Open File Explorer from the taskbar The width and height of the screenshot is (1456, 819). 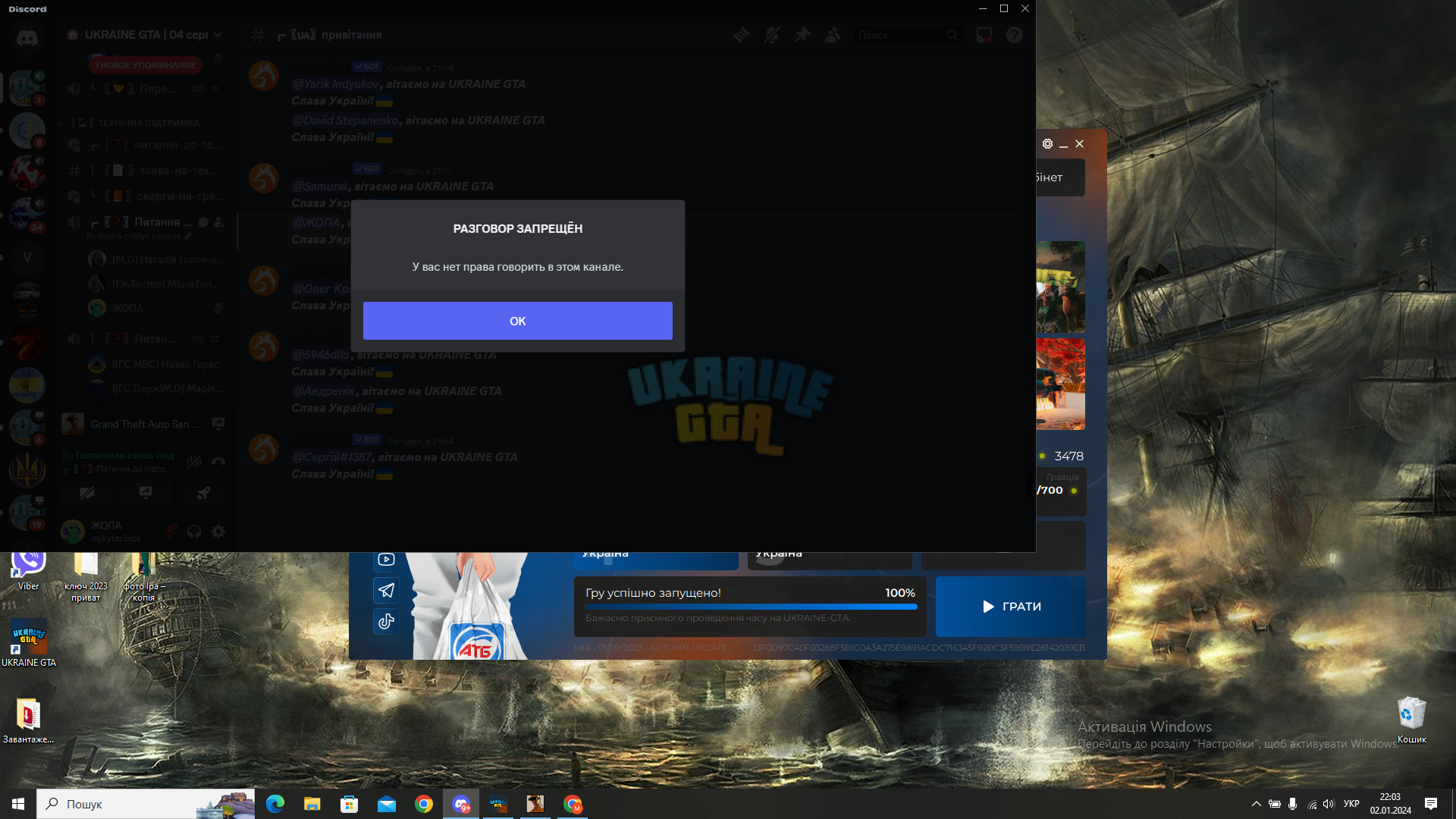[x=312, y=804]
